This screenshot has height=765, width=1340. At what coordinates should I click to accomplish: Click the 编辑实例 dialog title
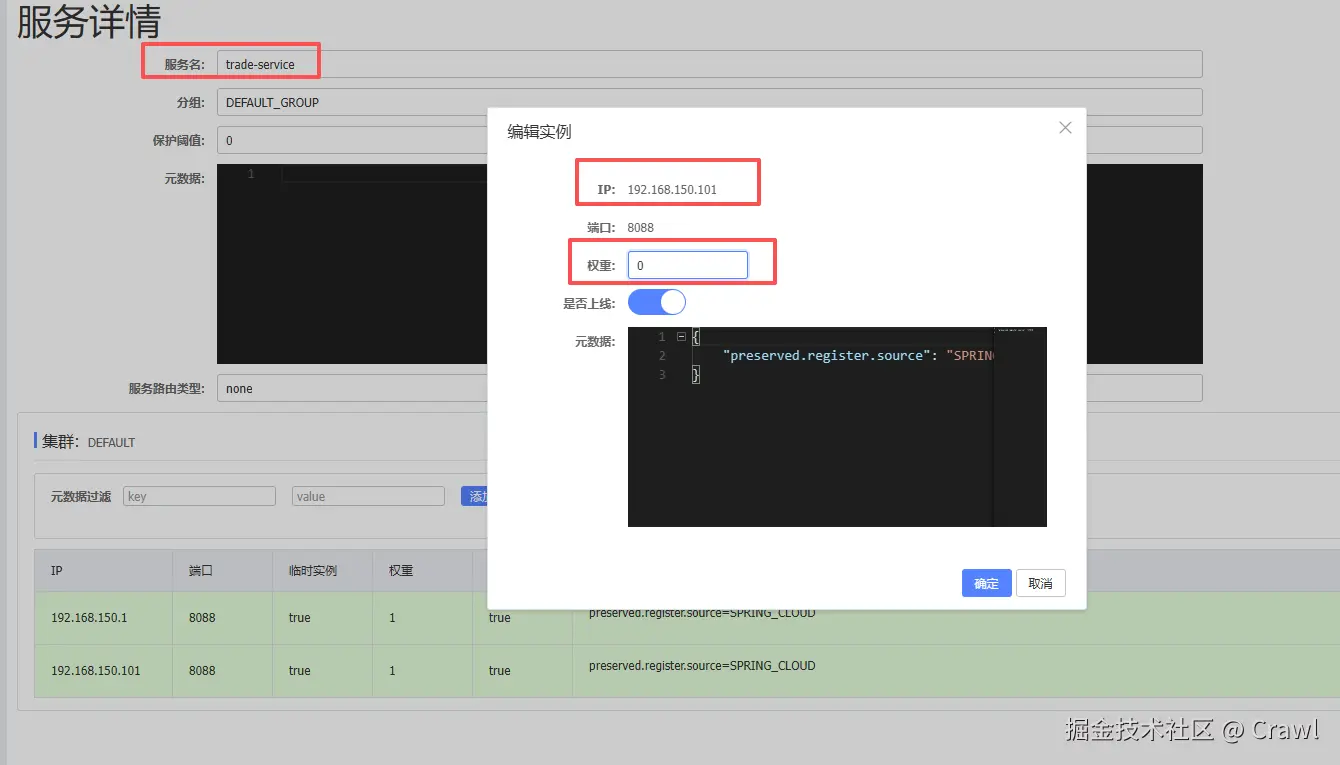[x=539, y=131]
